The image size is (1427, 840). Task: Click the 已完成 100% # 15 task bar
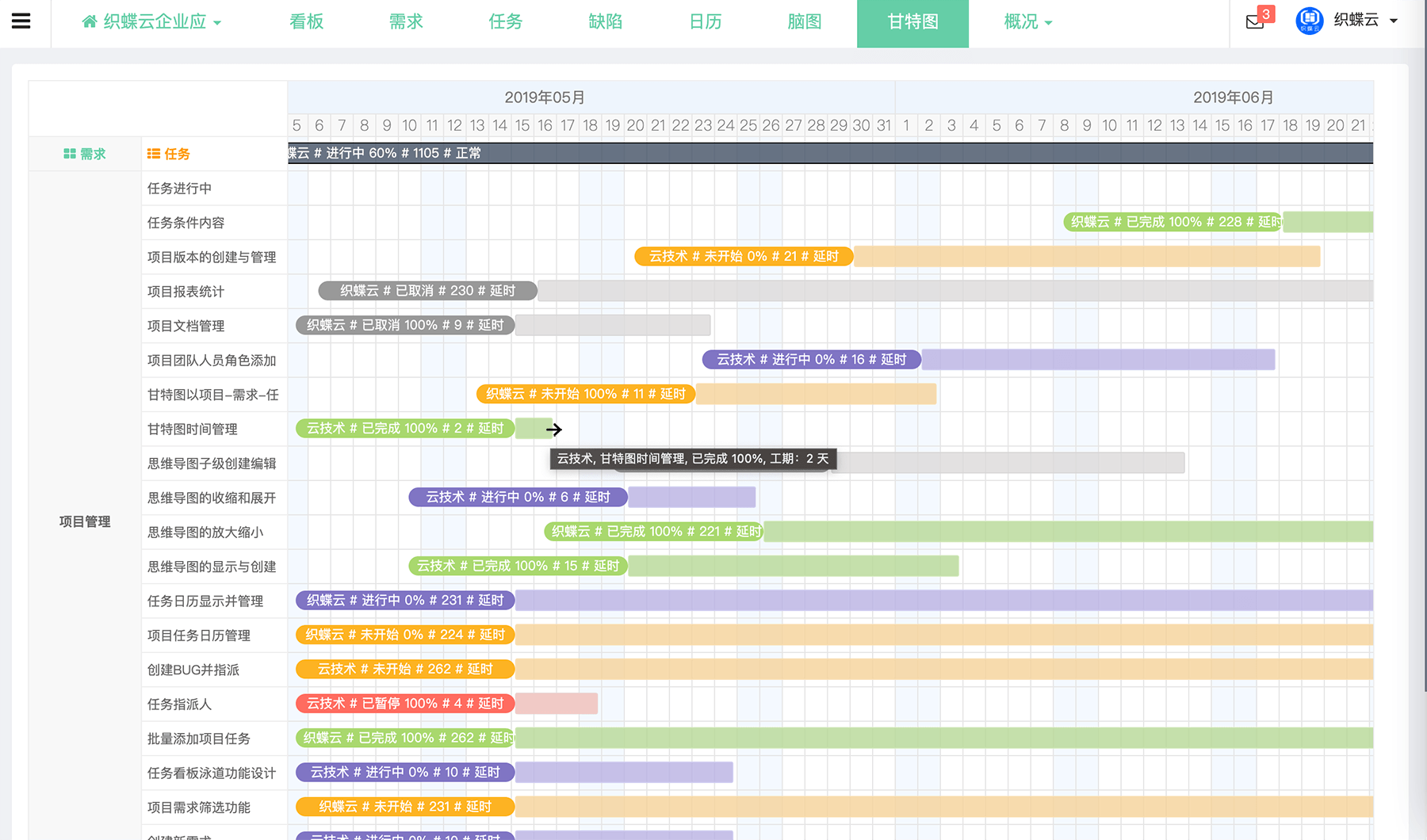pos(518,566)
